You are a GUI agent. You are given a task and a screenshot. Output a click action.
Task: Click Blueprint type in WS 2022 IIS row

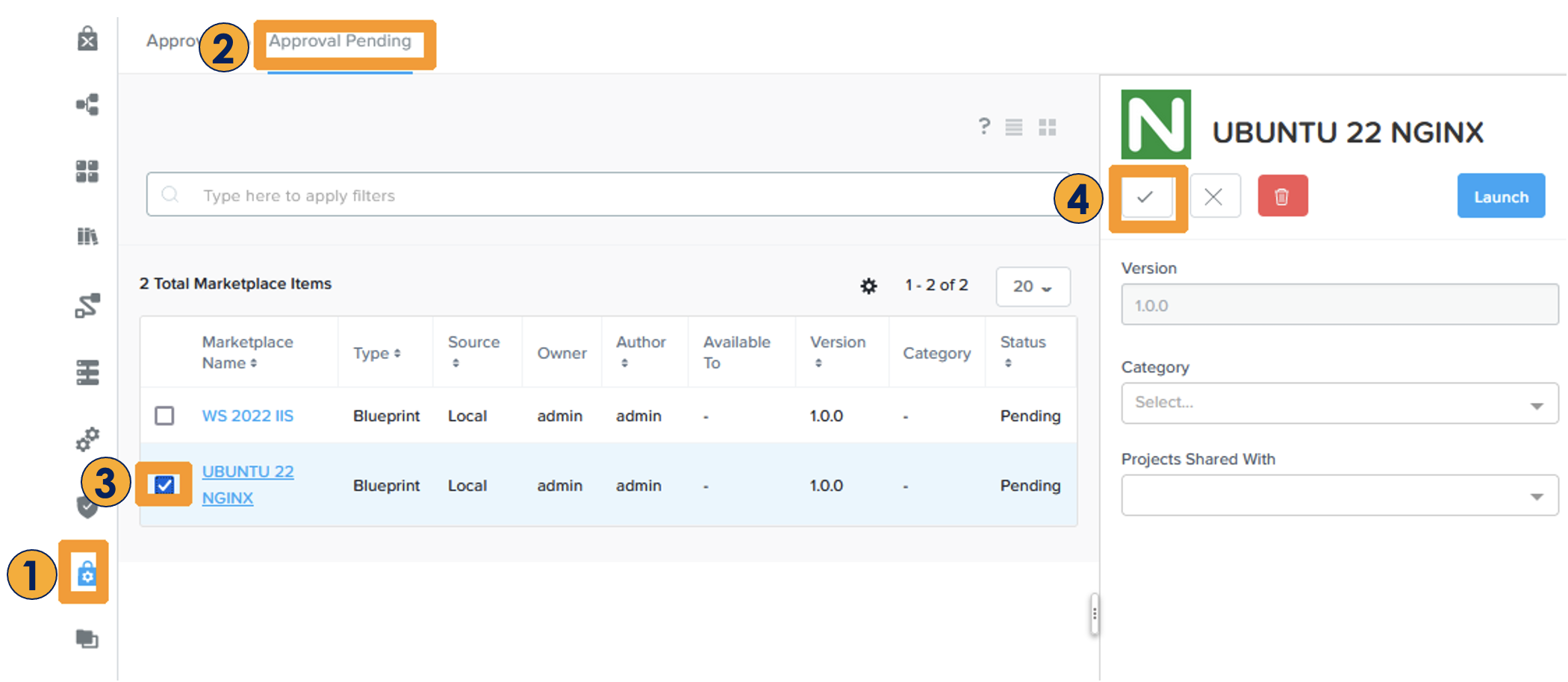point(386,416)
